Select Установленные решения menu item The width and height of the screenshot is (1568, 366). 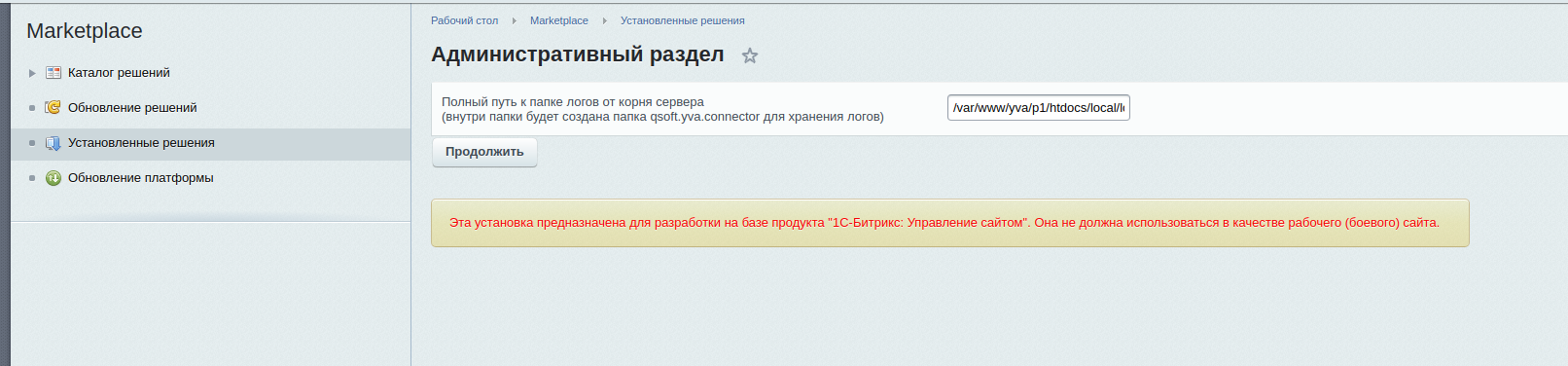point(141,143)
